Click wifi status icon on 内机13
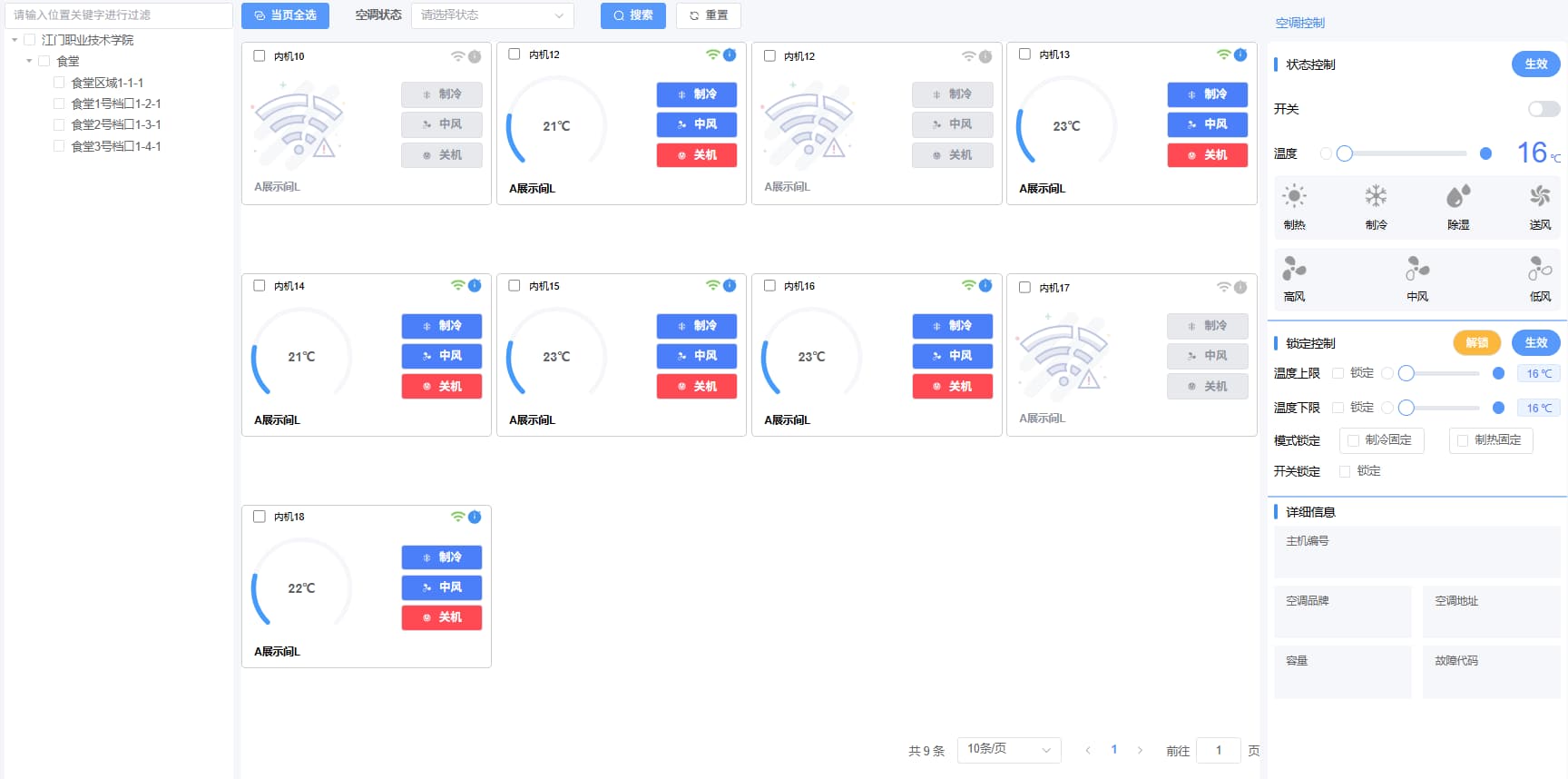 [1224, 54]
